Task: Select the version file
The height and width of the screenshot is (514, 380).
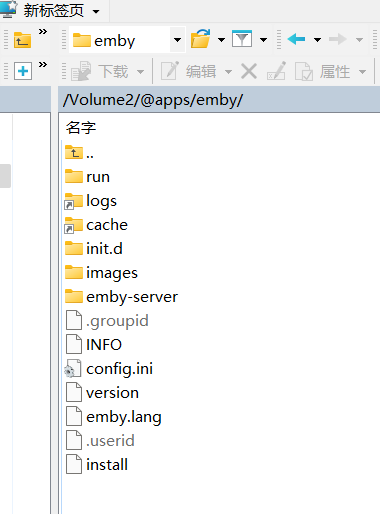Action: 102,393
